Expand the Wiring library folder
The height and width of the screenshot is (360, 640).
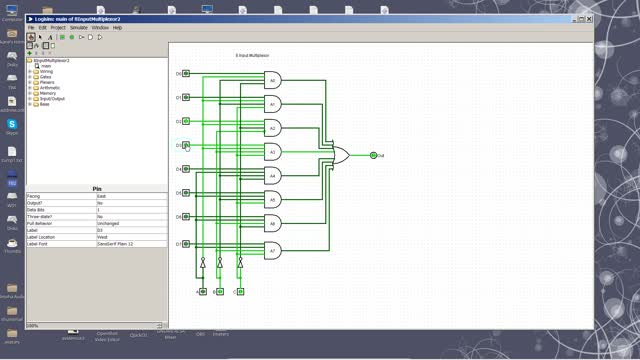click(x=29, y=71)
